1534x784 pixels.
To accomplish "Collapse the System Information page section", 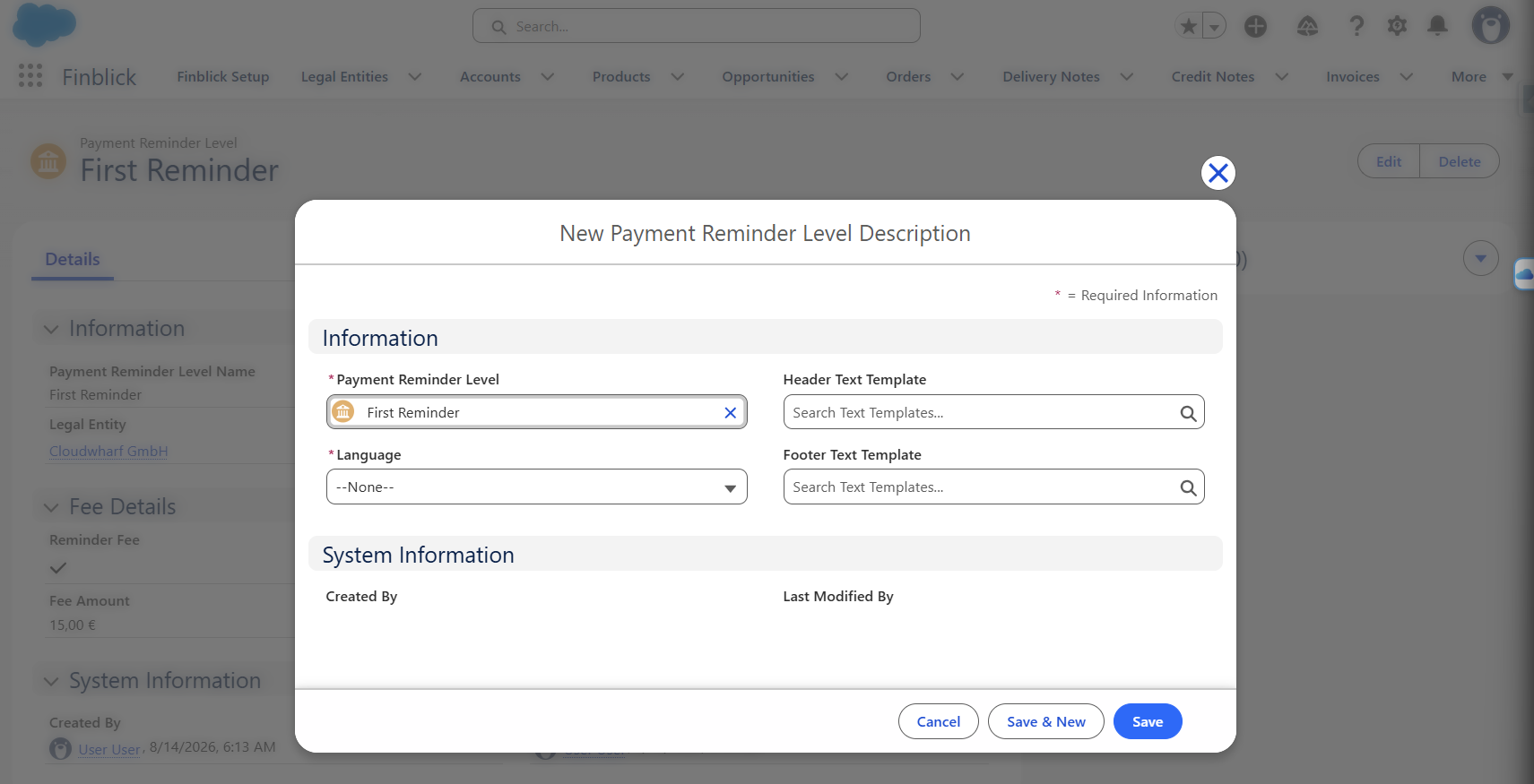I will coord(51,682).
